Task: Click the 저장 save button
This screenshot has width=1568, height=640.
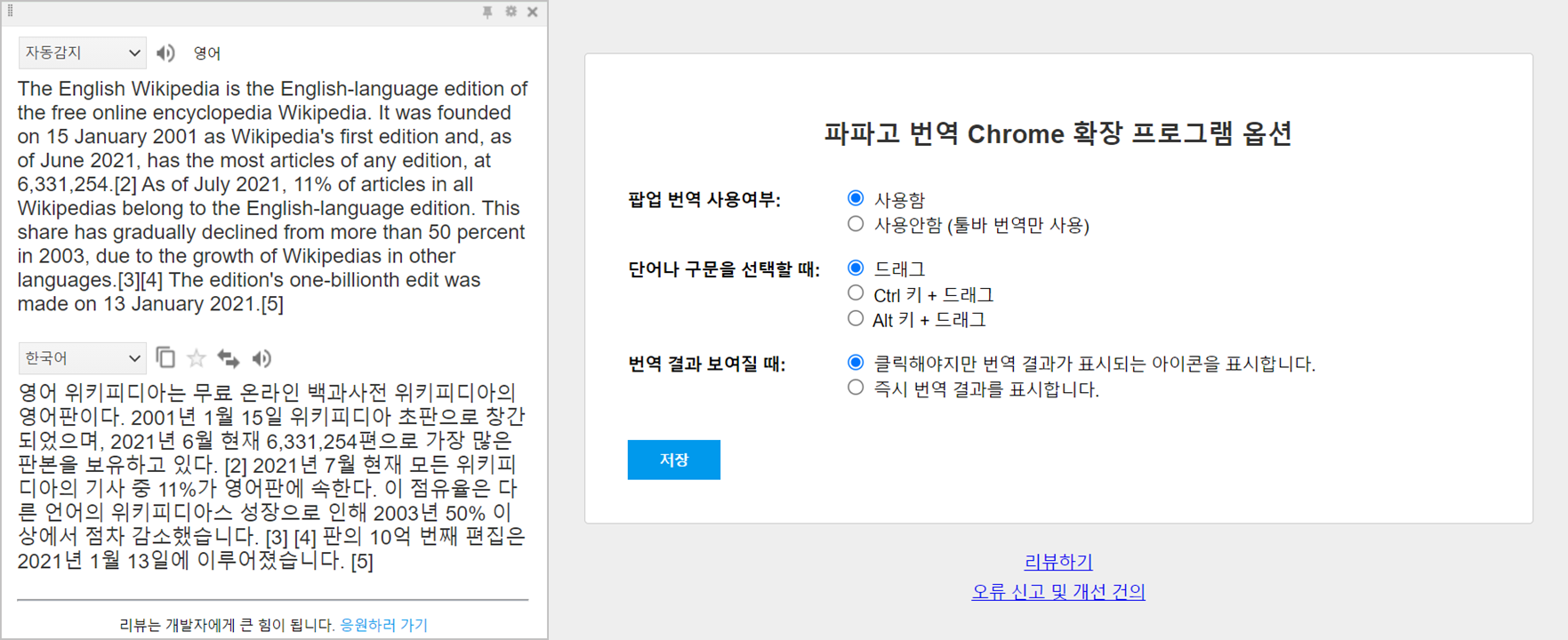Action: 674,460
